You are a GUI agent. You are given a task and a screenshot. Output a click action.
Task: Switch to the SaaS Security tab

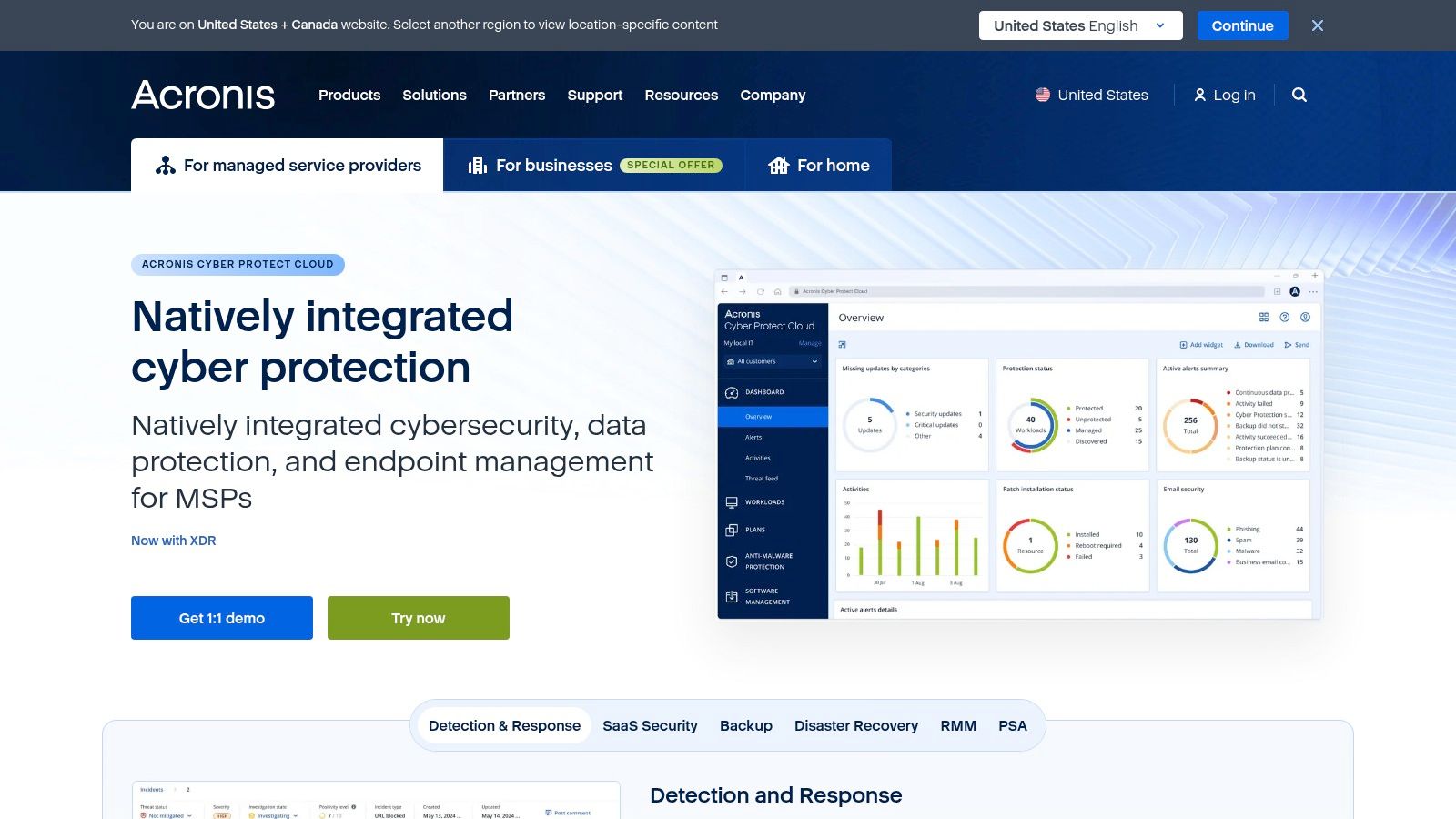tap(650, 725)
